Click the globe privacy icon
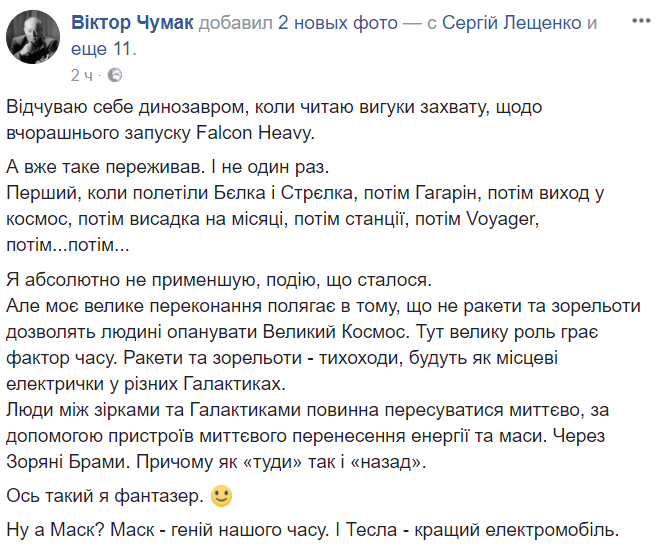This screenshot has width=663, height=550. 114,74
